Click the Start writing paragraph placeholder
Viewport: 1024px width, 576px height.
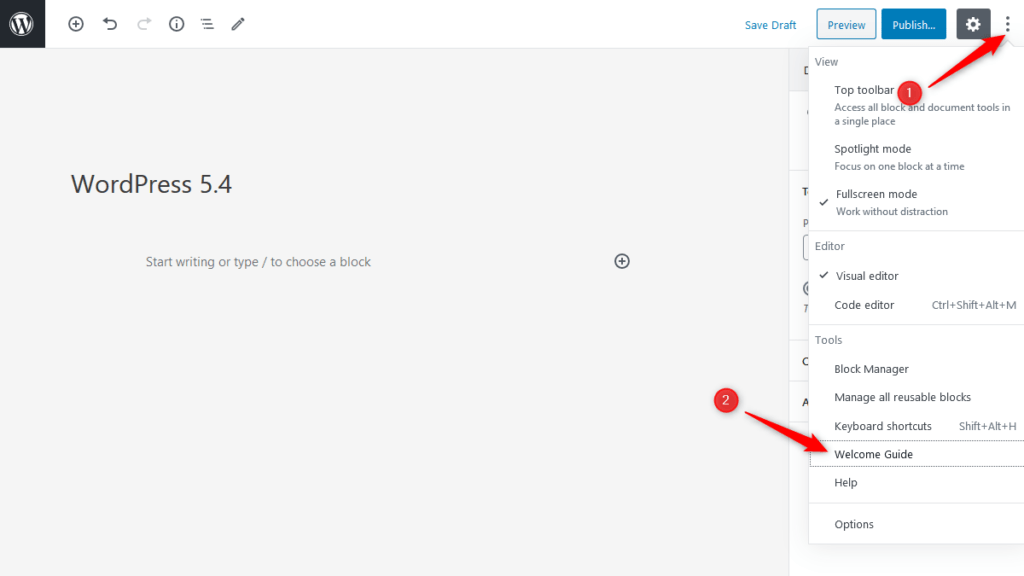[x=258, y=262]
